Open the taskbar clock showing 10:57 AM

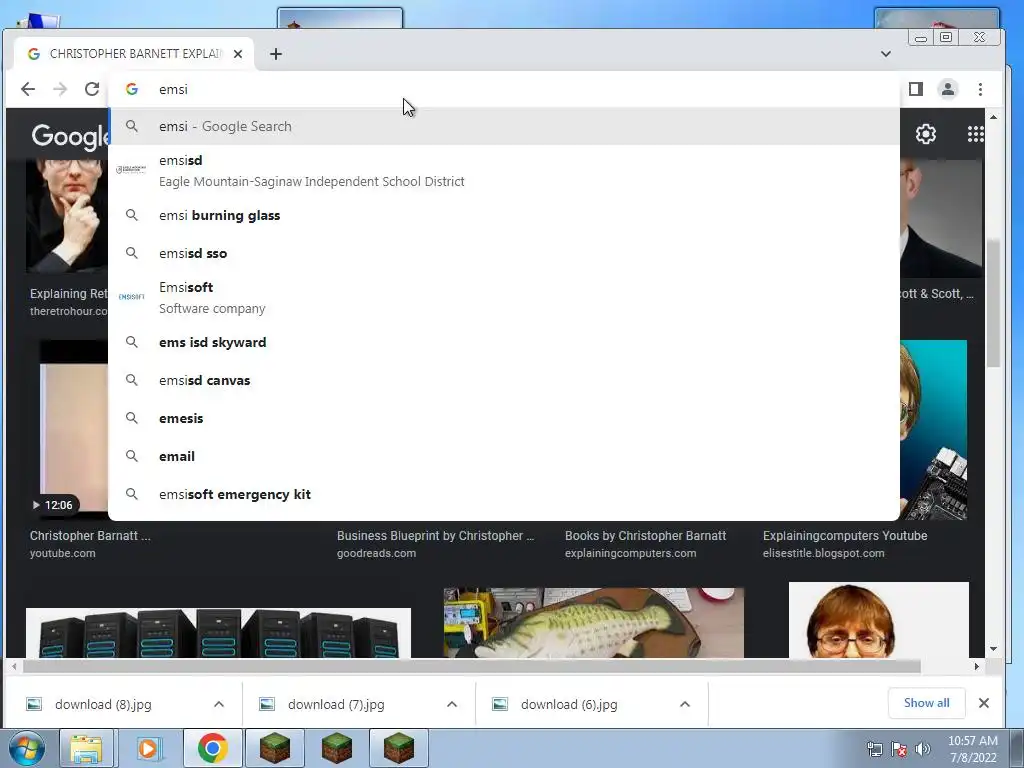click(x=972, y=749)
